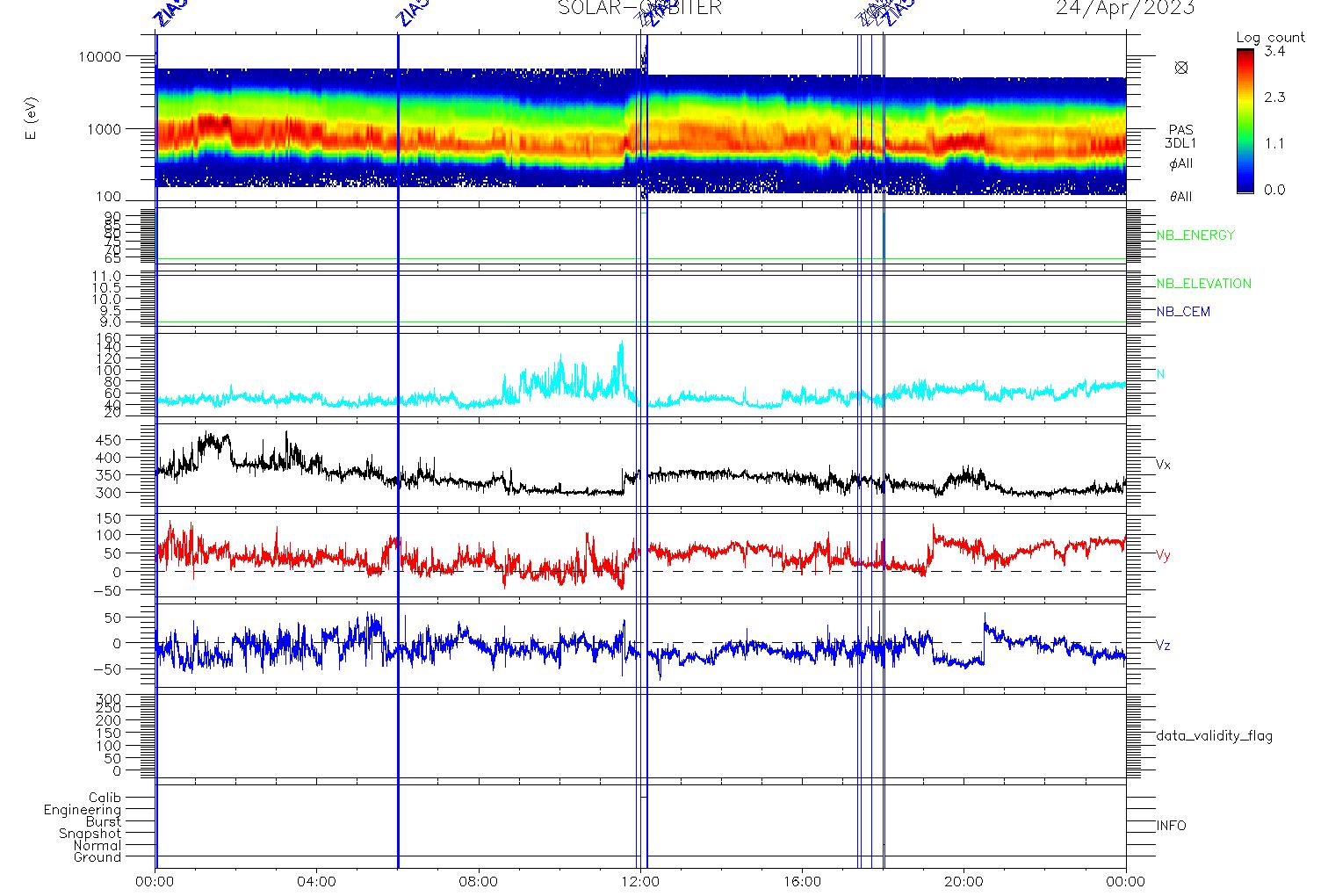Click the 'Vx' panel label
This screenshot has height=896, width=1328.
1163,465
